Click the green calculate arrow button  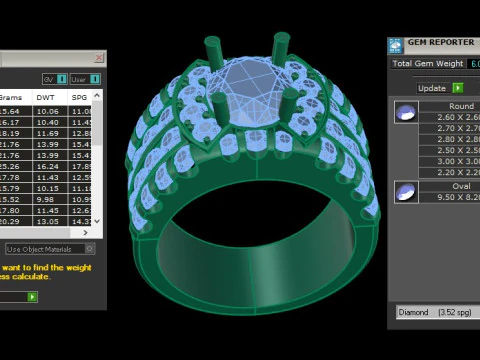(x=32, y=297)
